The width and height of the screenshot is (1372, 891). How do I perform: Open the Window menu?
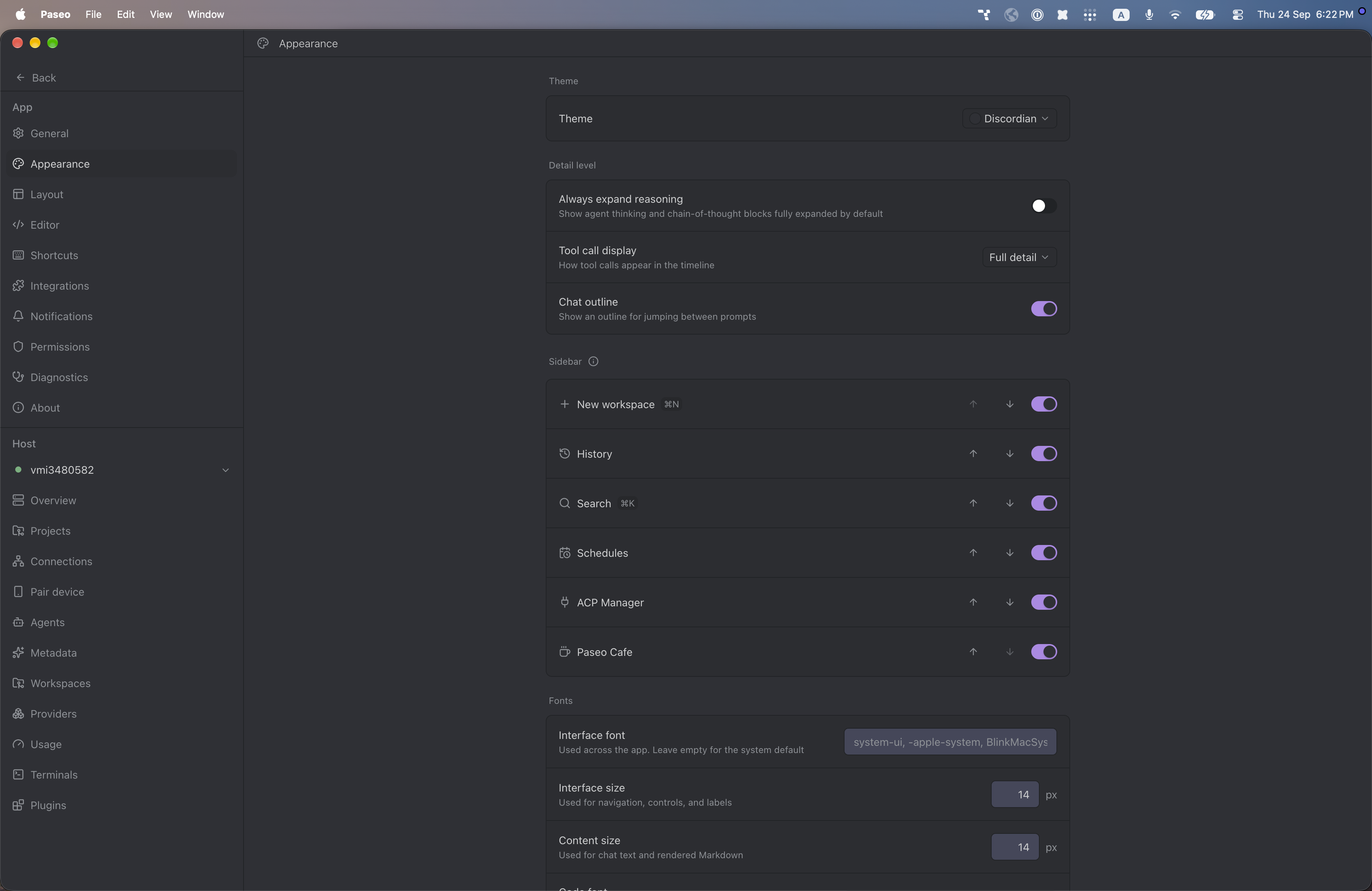coord(205,14)
